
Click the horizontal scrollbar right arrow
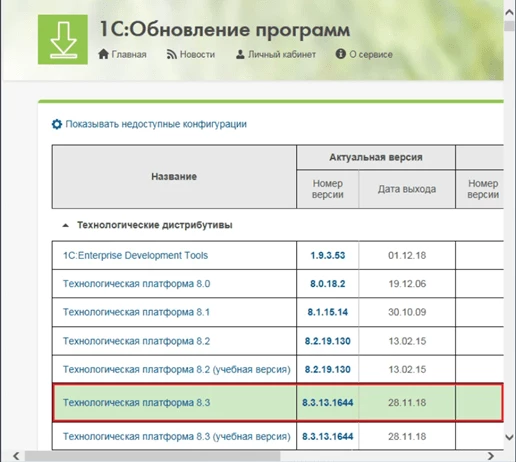coord(491,456)
